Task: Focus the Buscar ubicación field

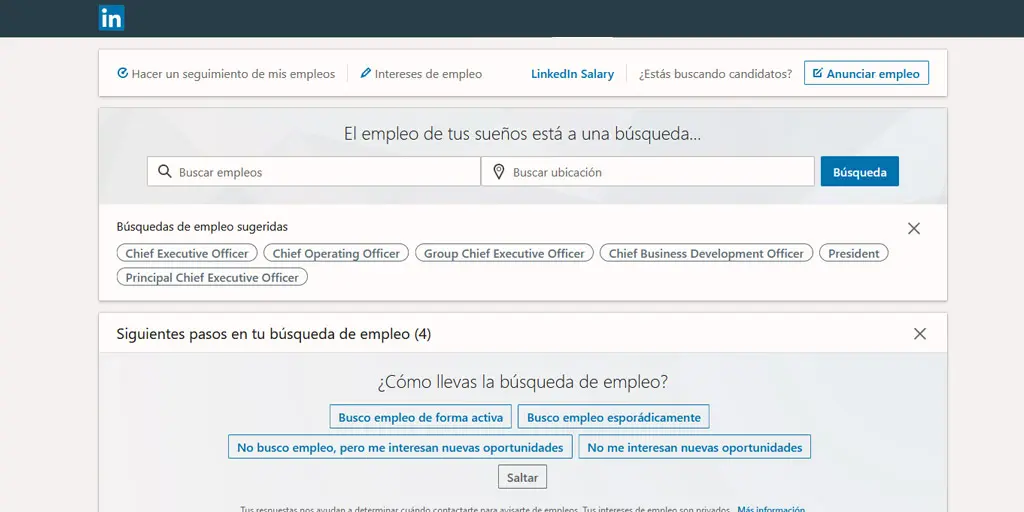Action: click(648, 172)
